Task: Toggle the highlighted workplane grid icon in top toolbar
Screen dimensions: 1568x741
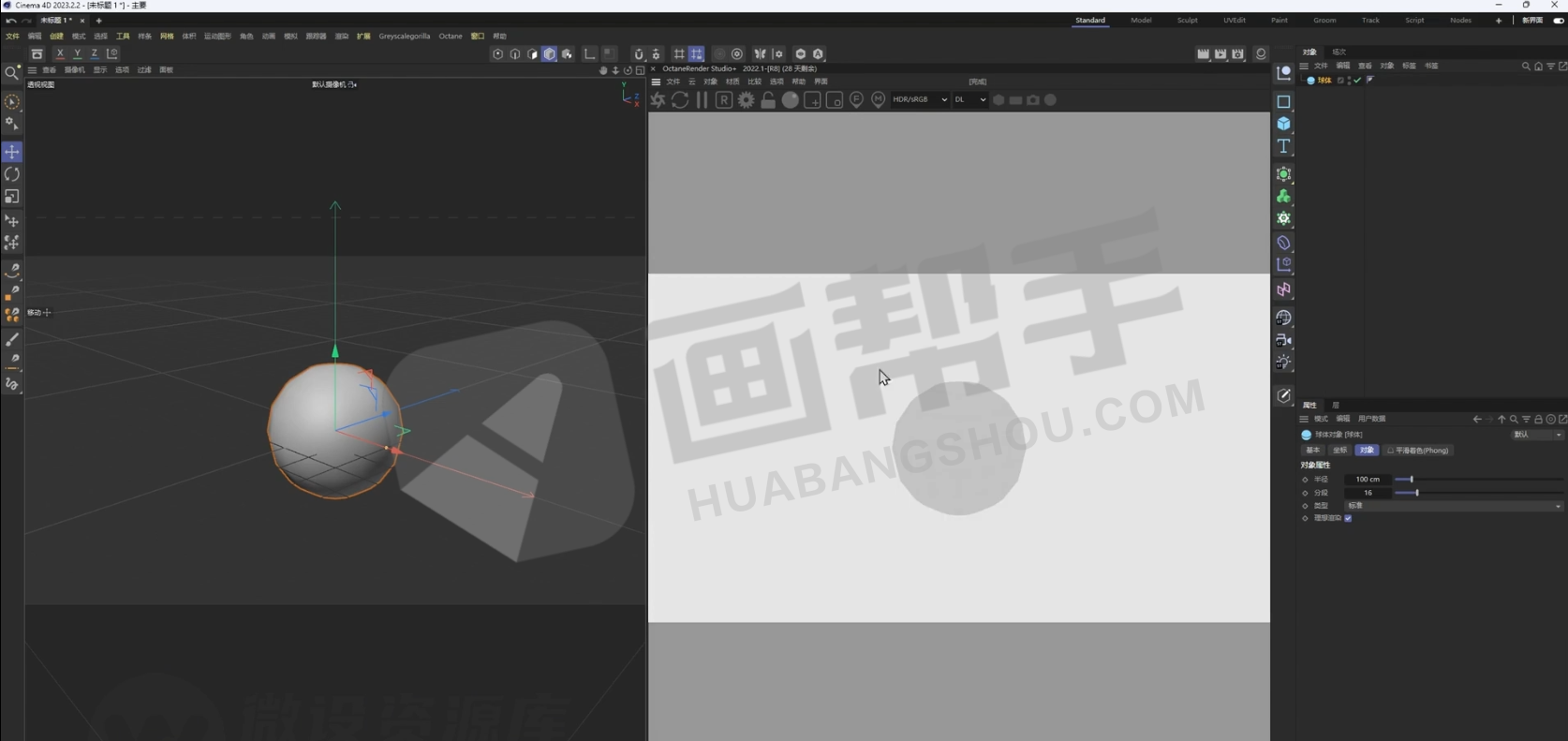Action: (696, 54)
